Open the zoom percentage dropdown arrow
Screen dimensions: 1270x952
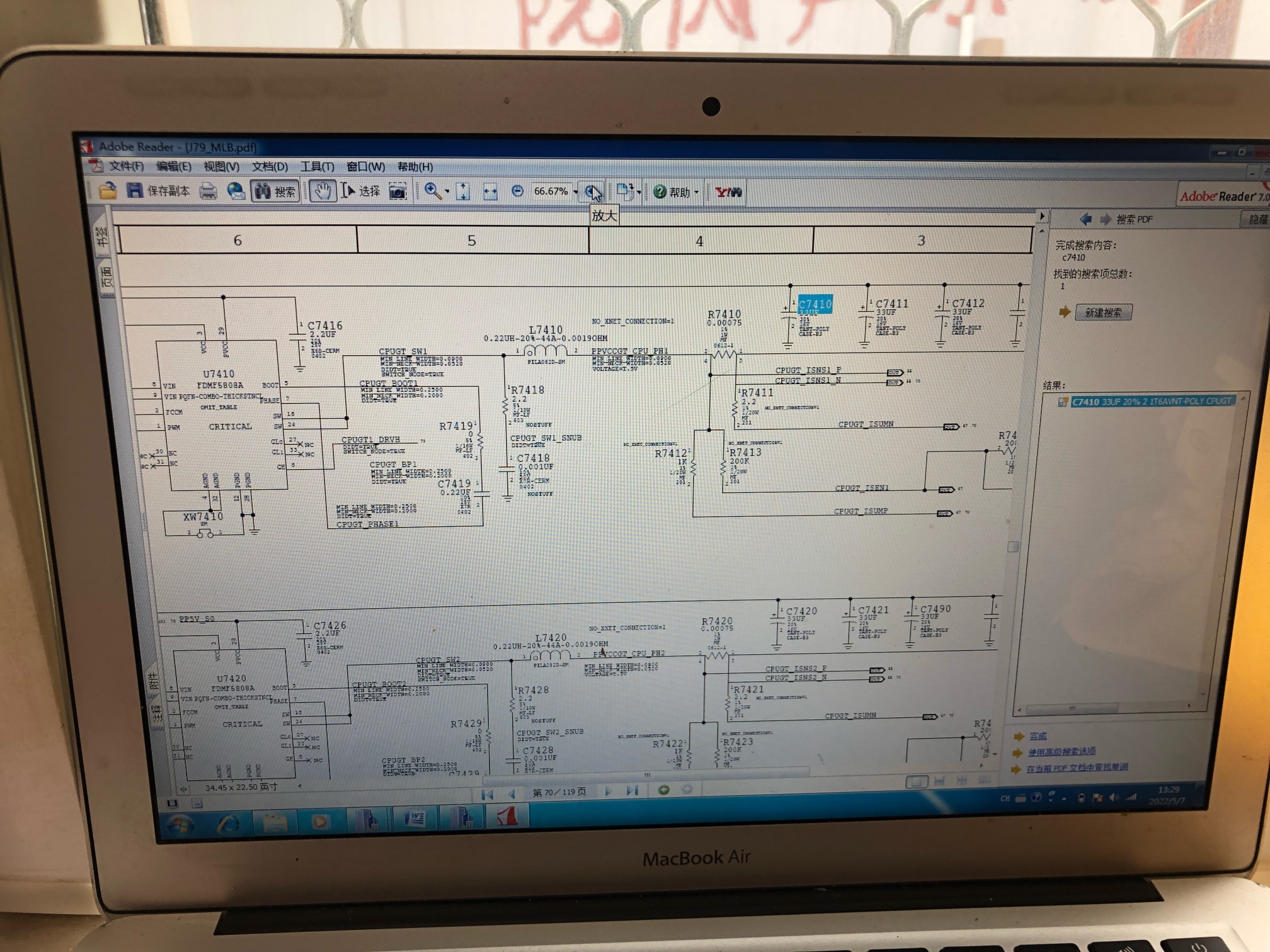(x=575, y=191)
